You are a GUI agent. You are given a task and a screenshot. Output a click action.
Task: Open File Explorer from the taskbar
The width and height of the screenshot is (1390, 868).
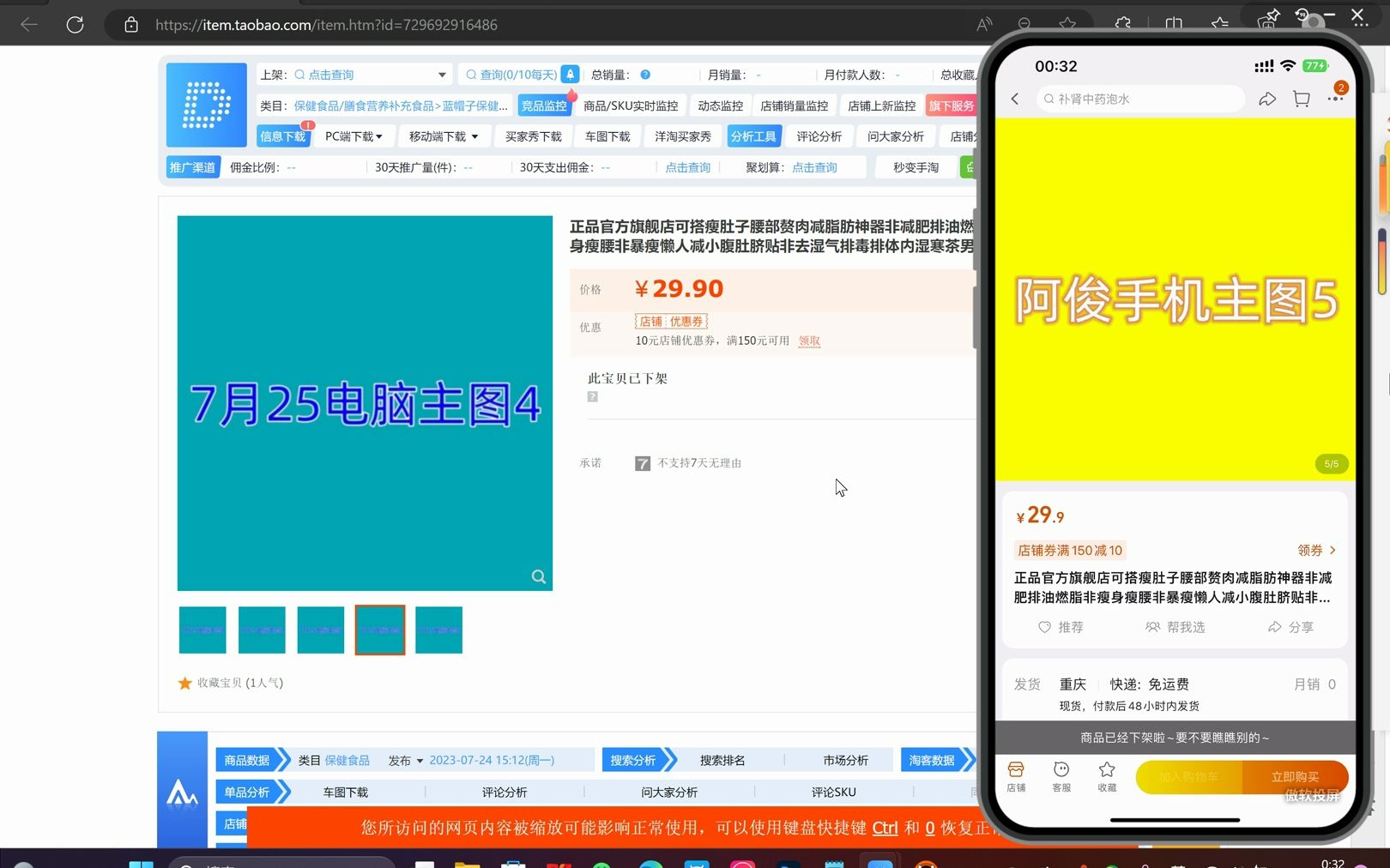[x=467, y=863]
